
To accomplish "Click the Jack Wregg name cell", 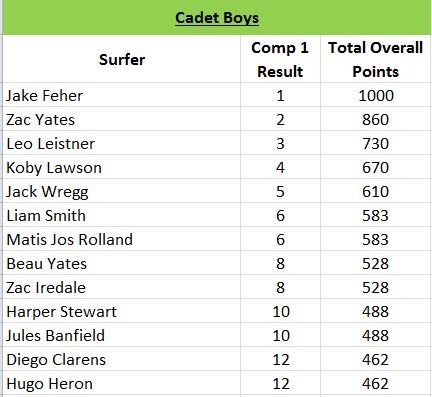I will (x=122, y=191).
